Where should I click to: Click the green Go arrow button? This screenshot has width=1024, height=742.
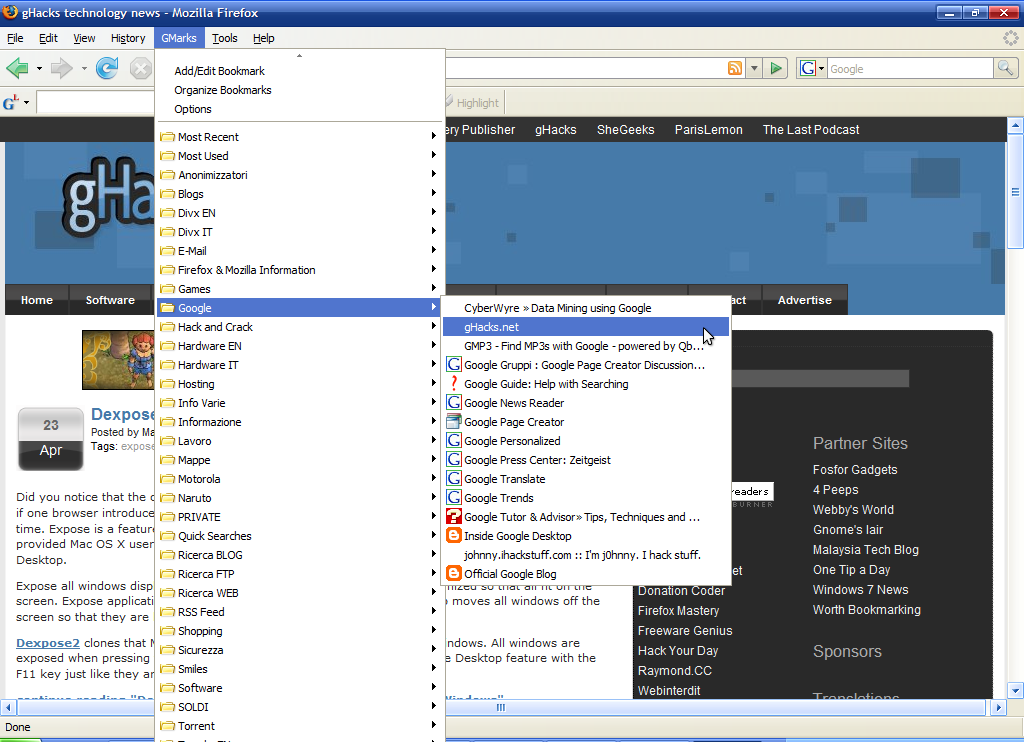(x=776, y=68)
